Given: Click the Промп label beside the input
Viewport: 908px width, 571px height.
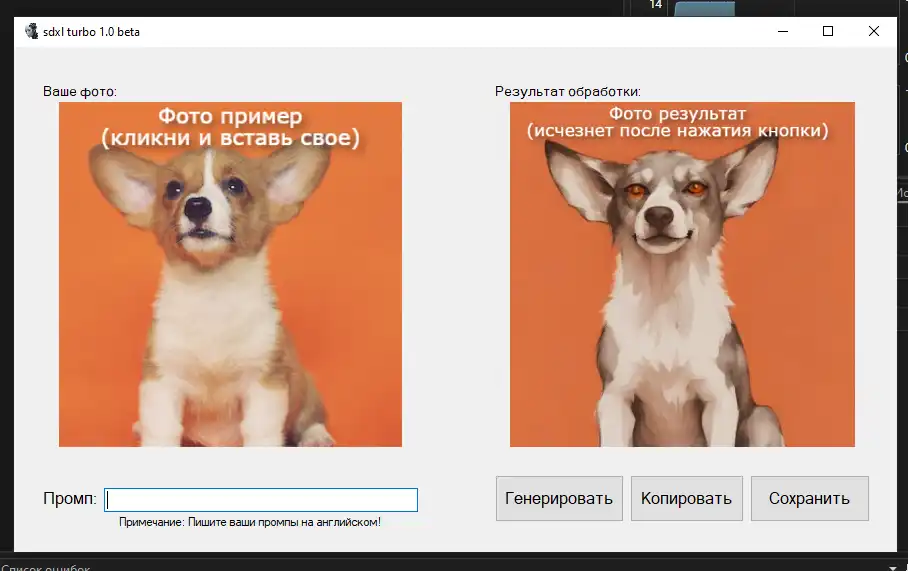Looking at the screenshot, I should 69,499.
